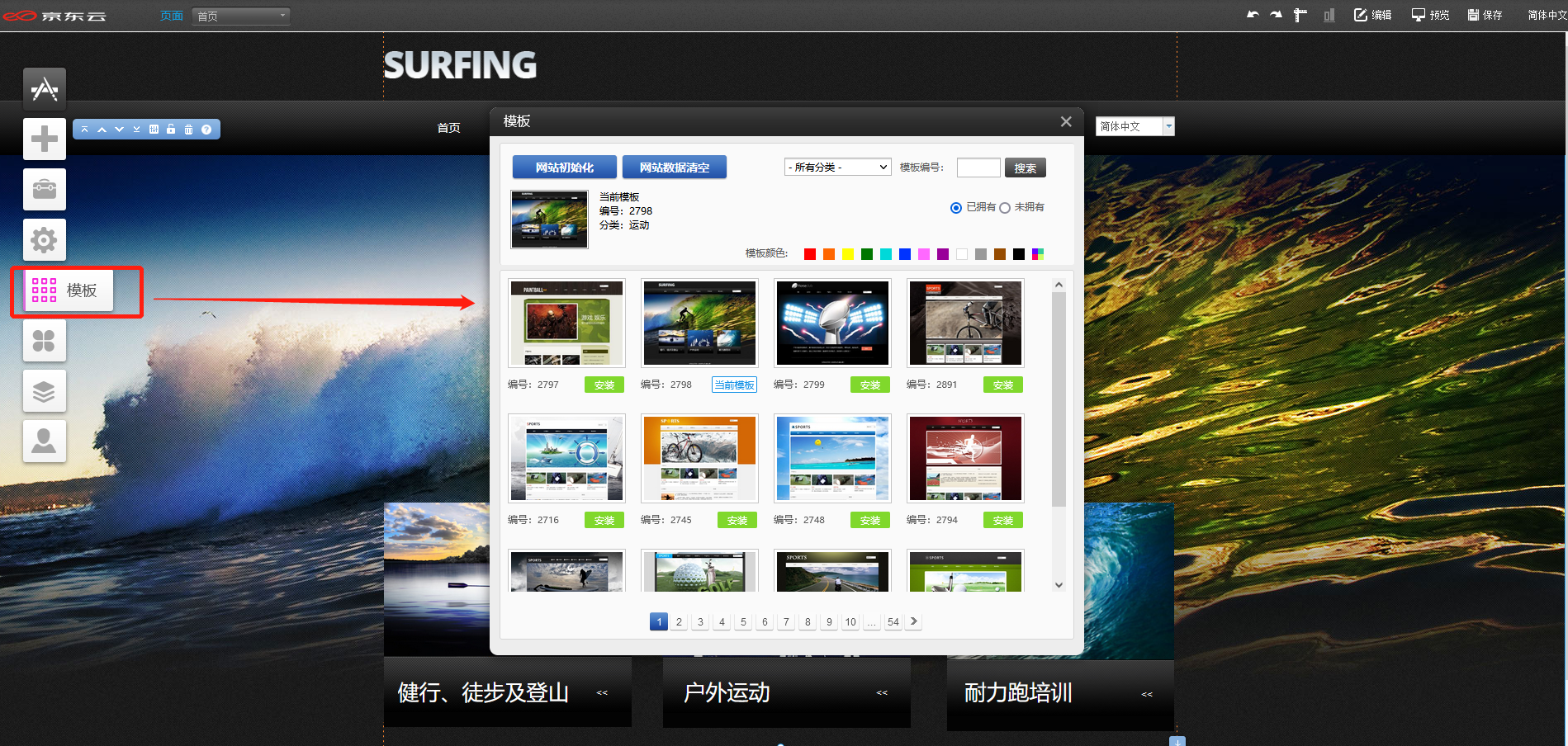Image resolution: width=1568 pixels, height=746 pixels.
Task: Open the app-store style sidebar icon
Action: 45,88
